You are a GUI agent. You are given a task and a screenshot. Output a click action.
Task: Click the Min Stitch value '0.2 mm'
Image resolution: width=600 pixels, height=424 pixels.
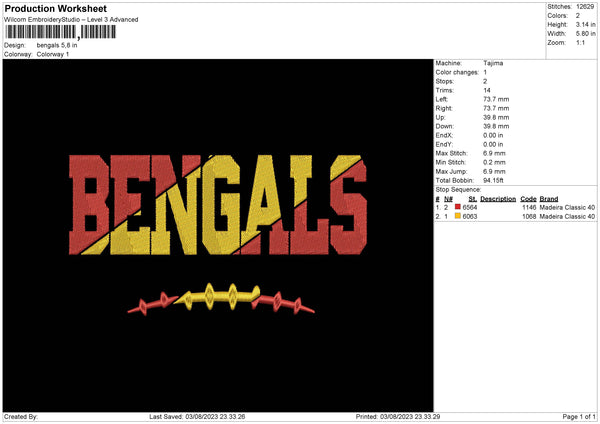[494, 163]
